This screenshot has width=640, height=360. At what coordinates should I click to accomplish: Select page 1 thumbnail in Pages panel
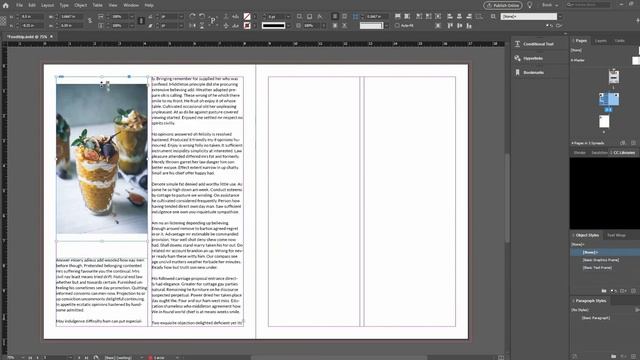tap(613, 77)
